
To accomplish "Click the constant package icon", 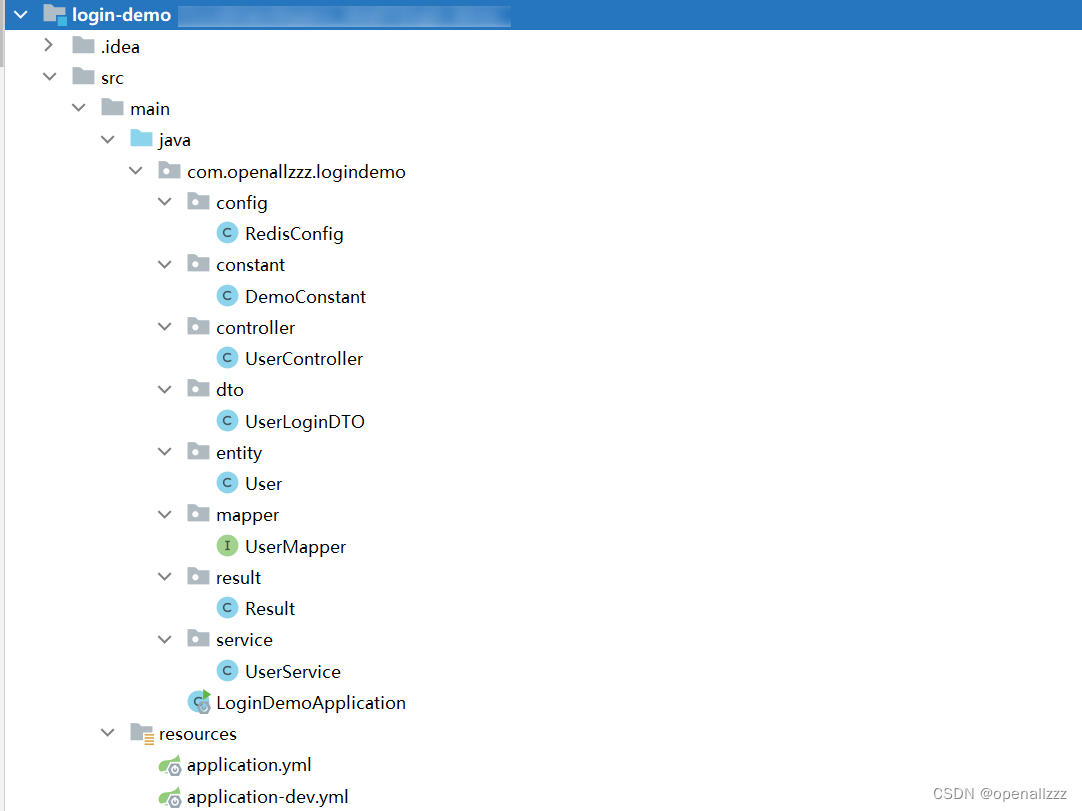I will (199, 264).
